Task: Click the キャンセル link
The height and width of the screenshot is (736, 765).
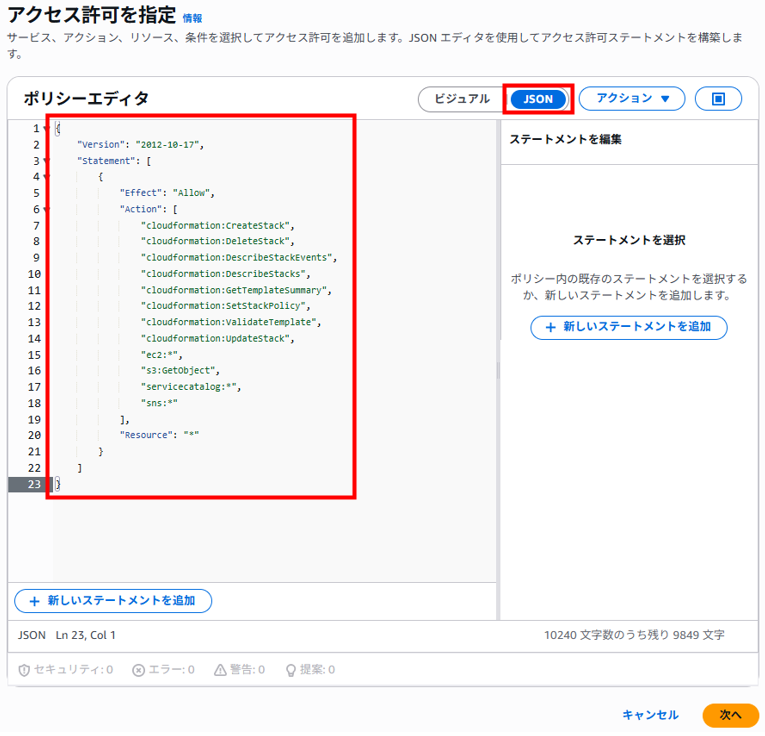Action: 650,715
